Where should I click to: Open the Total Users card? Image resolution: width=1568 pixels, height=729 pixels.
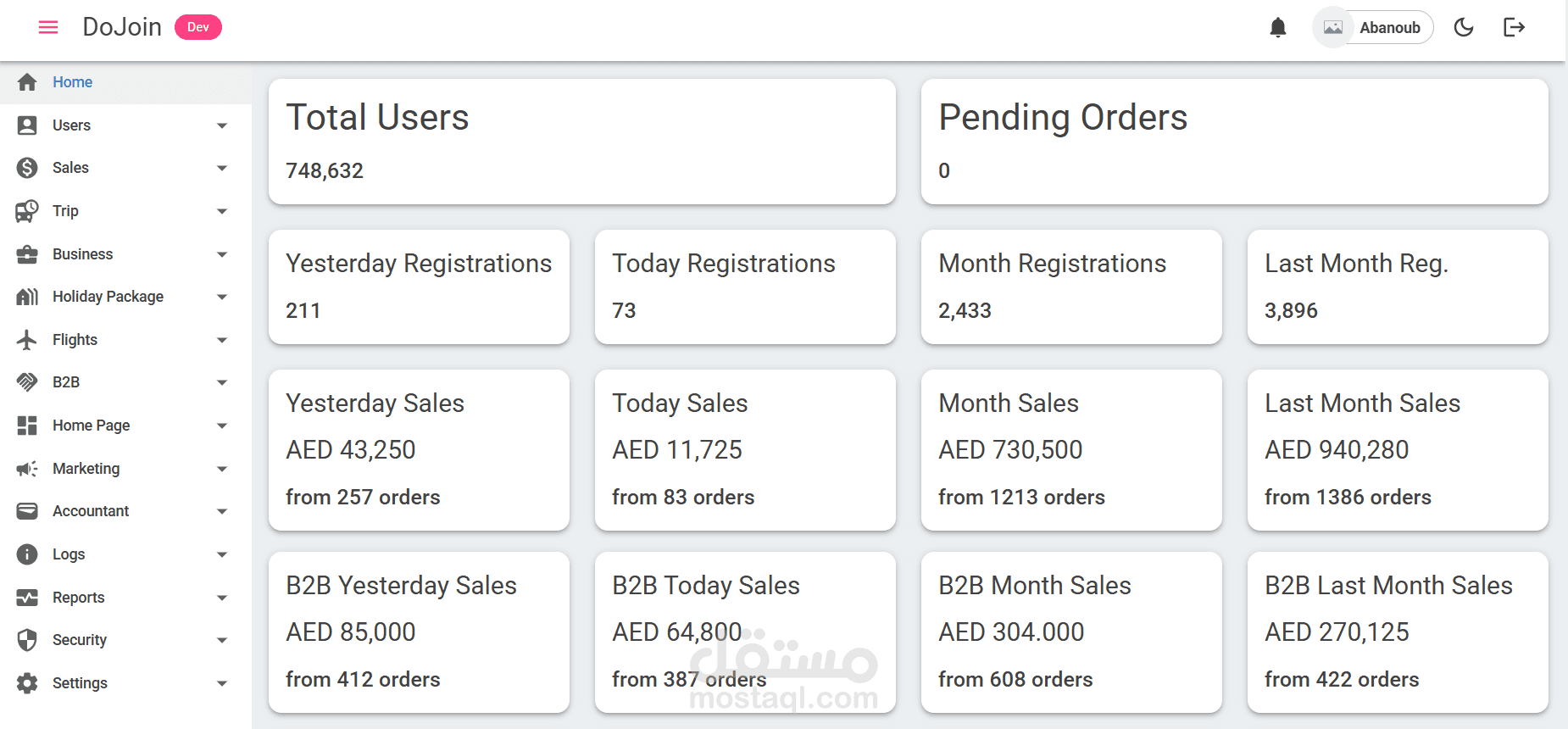pos(582,142)
